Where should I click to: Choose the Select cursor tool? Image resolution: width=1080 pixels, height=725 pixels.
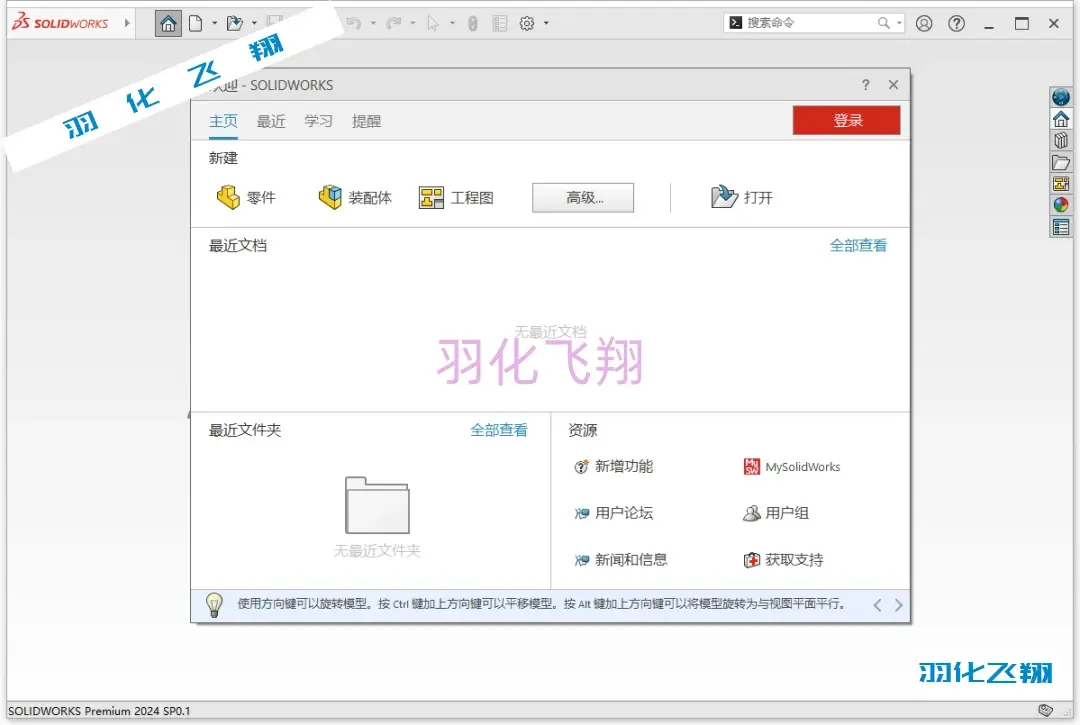433,23
